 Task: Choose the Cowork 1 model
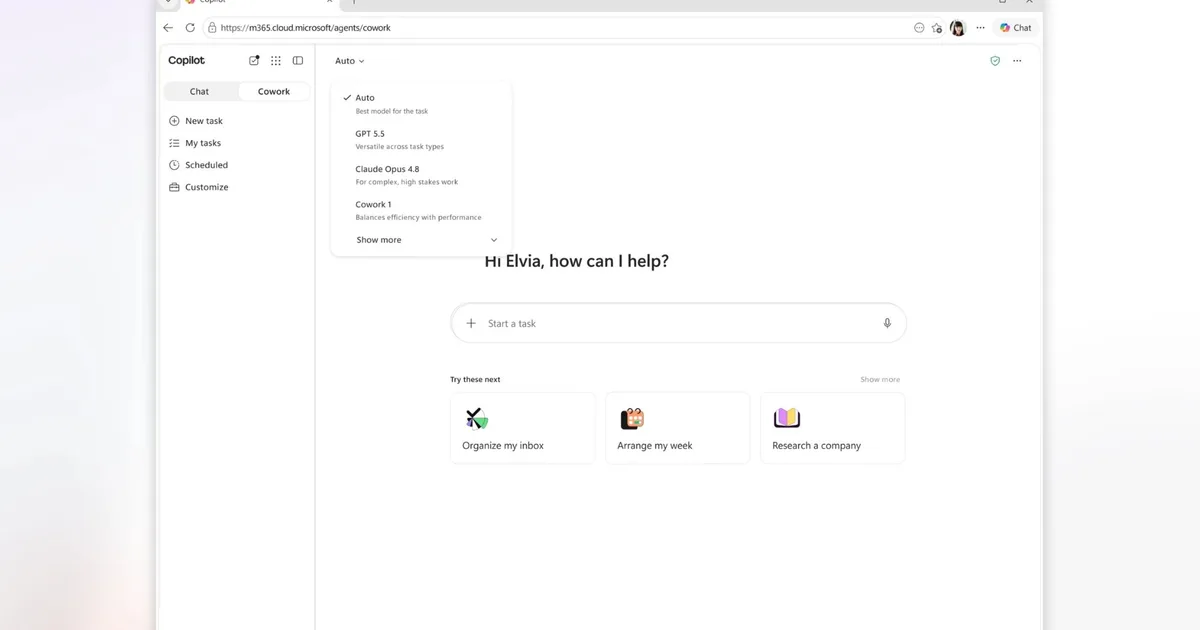421,210
